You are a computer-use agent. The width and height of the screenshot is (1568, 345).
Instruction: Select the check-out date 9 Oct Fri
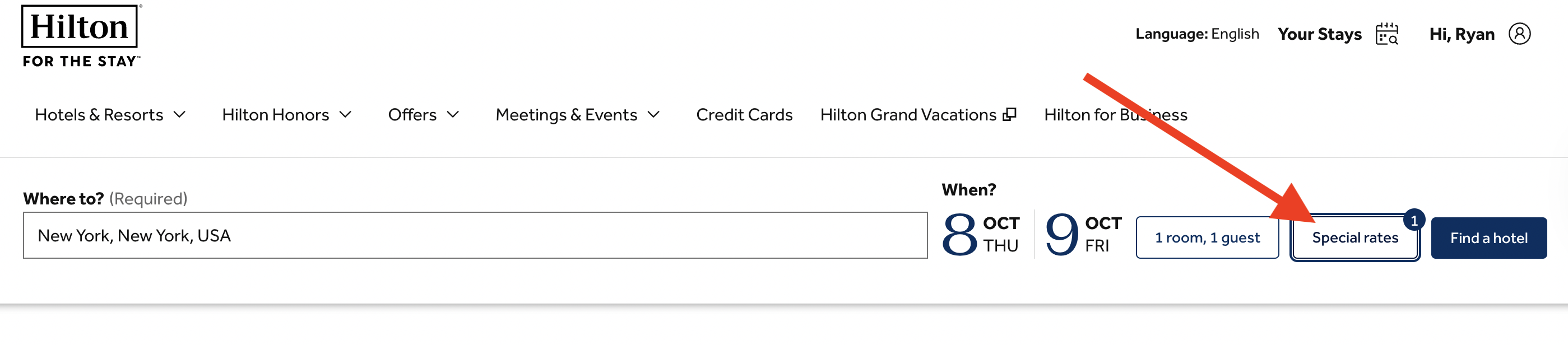tap(1082, 234)
